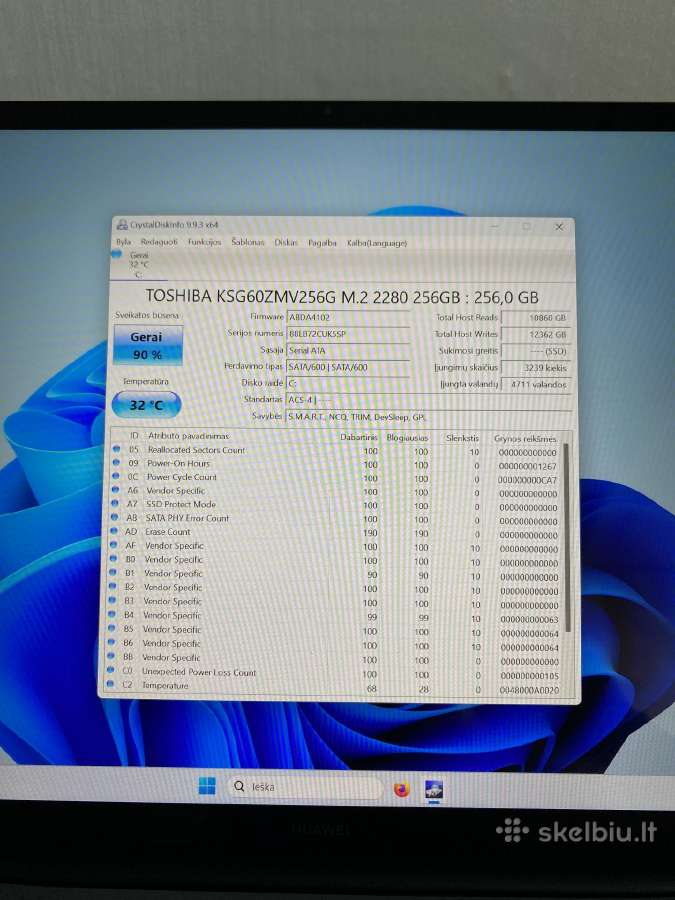The height and width of the screenshot is (900, 675).
Task: Click the attribute list vertical scrollbar
Action: tap(567, 537)
